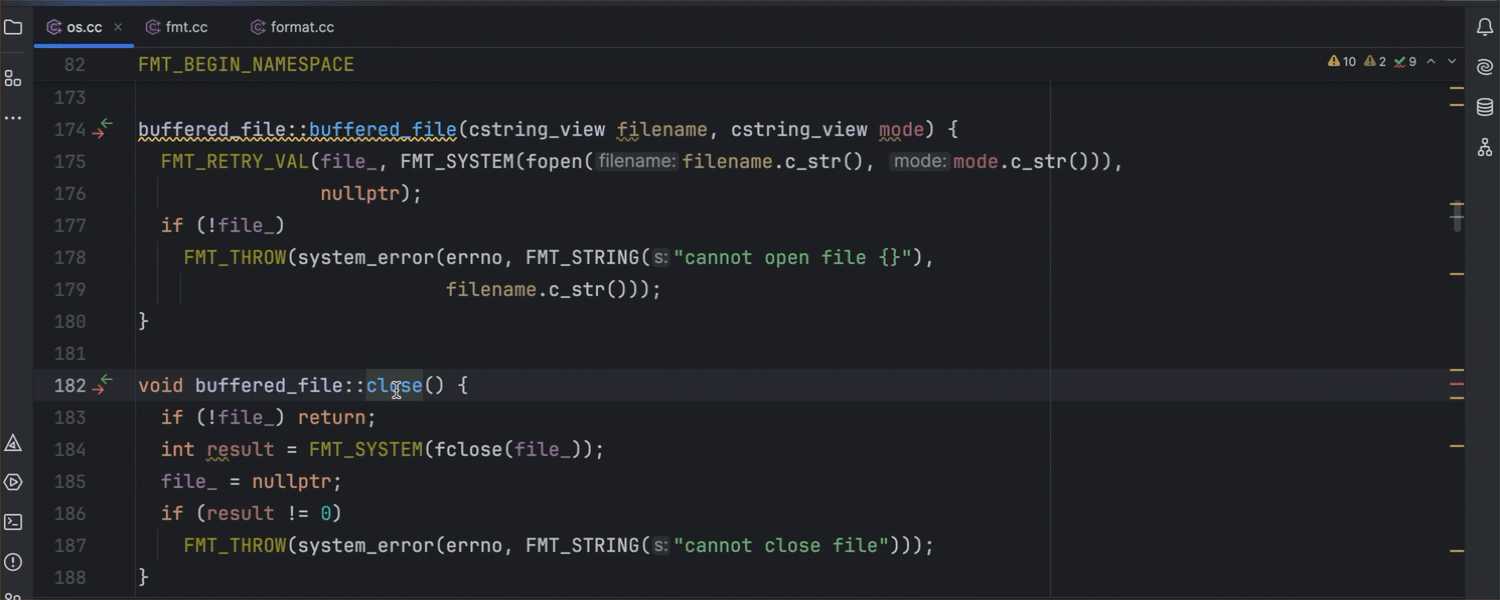Click the fclose call on line 184
This screenshot has height=600, width=1500.
point(469,449)
